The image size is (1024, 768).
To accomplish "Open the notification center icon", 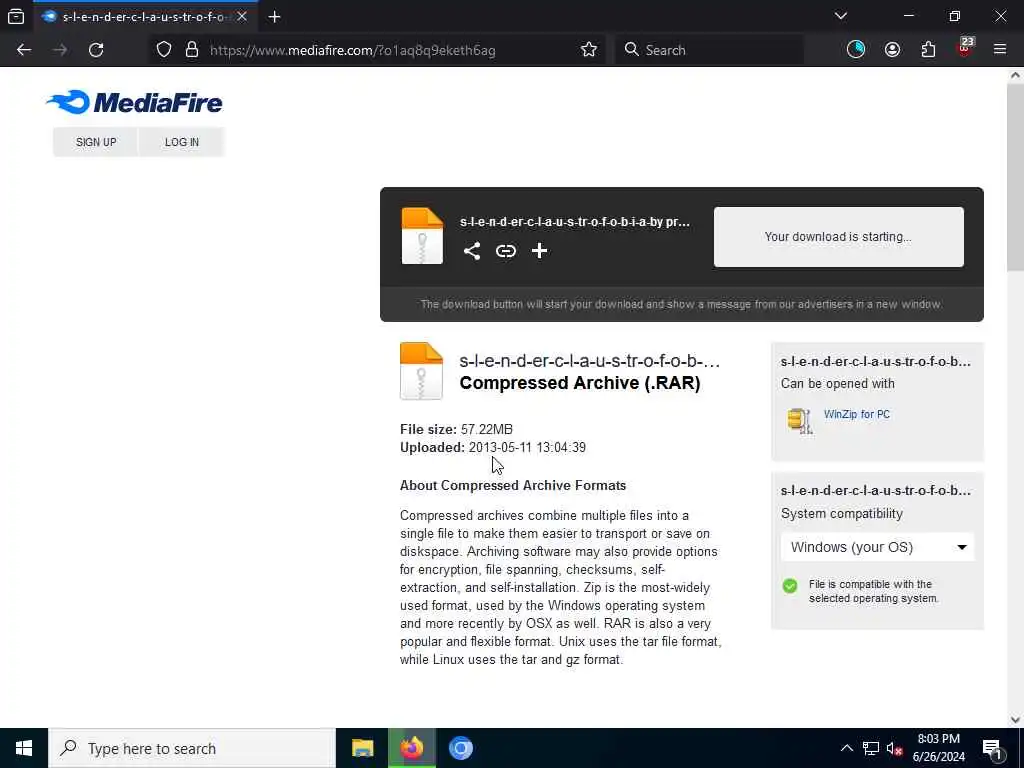I will [x=992, y=749].
